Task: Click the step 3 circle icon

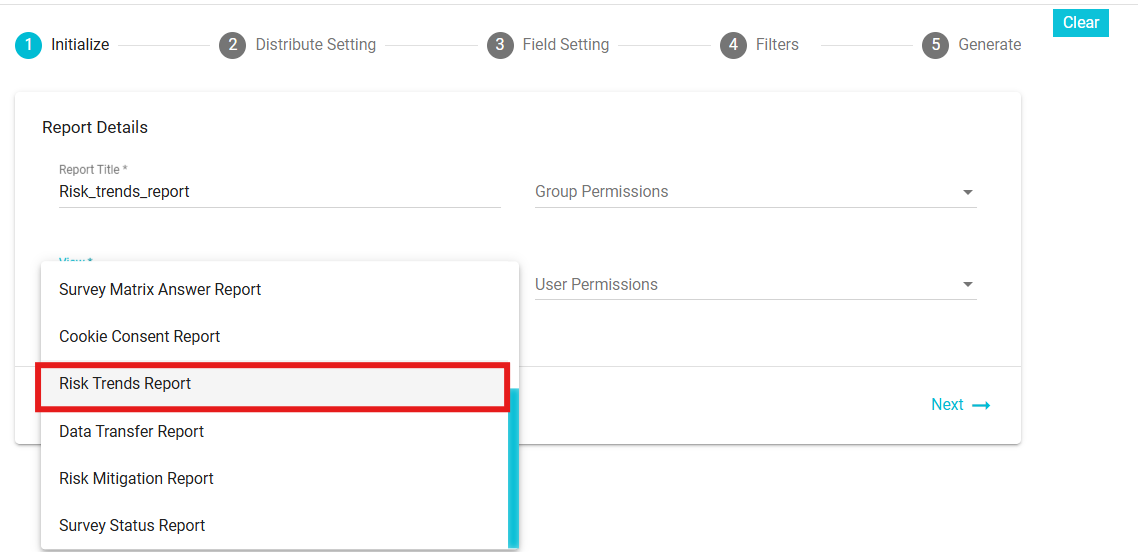Action: 499,45
